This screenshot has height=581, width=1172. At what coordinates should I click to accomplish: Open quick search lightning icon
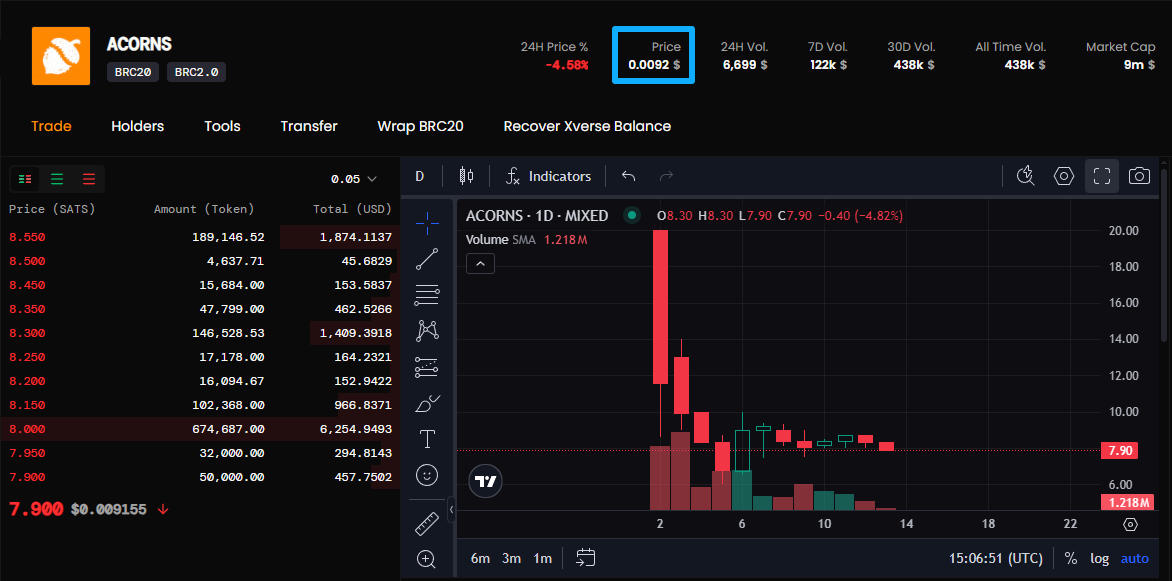tap(1026, 176)
